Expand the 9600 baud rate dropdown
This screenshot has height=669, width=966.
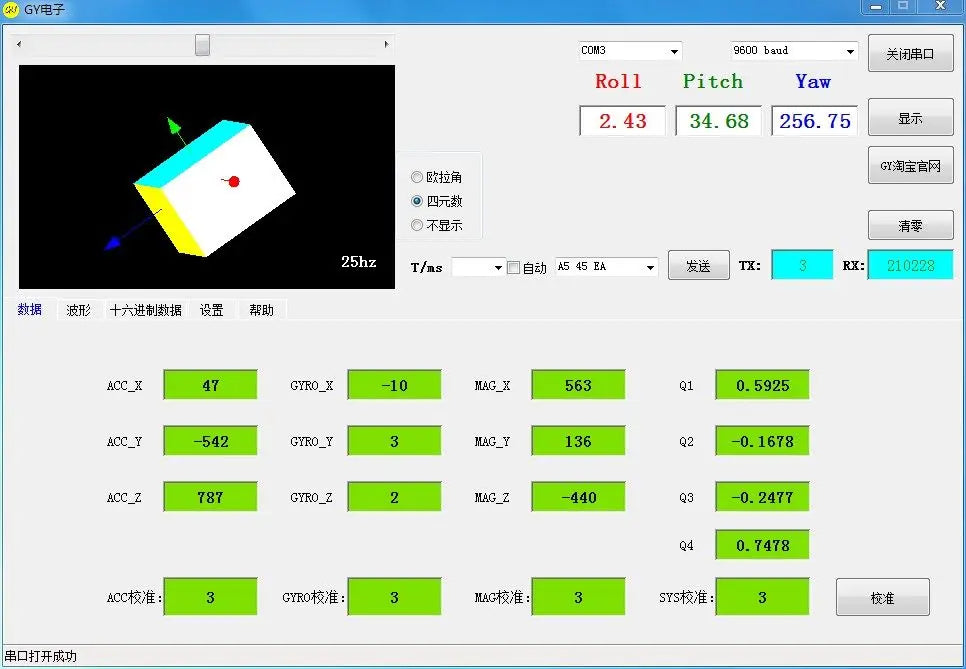point(850,51)
